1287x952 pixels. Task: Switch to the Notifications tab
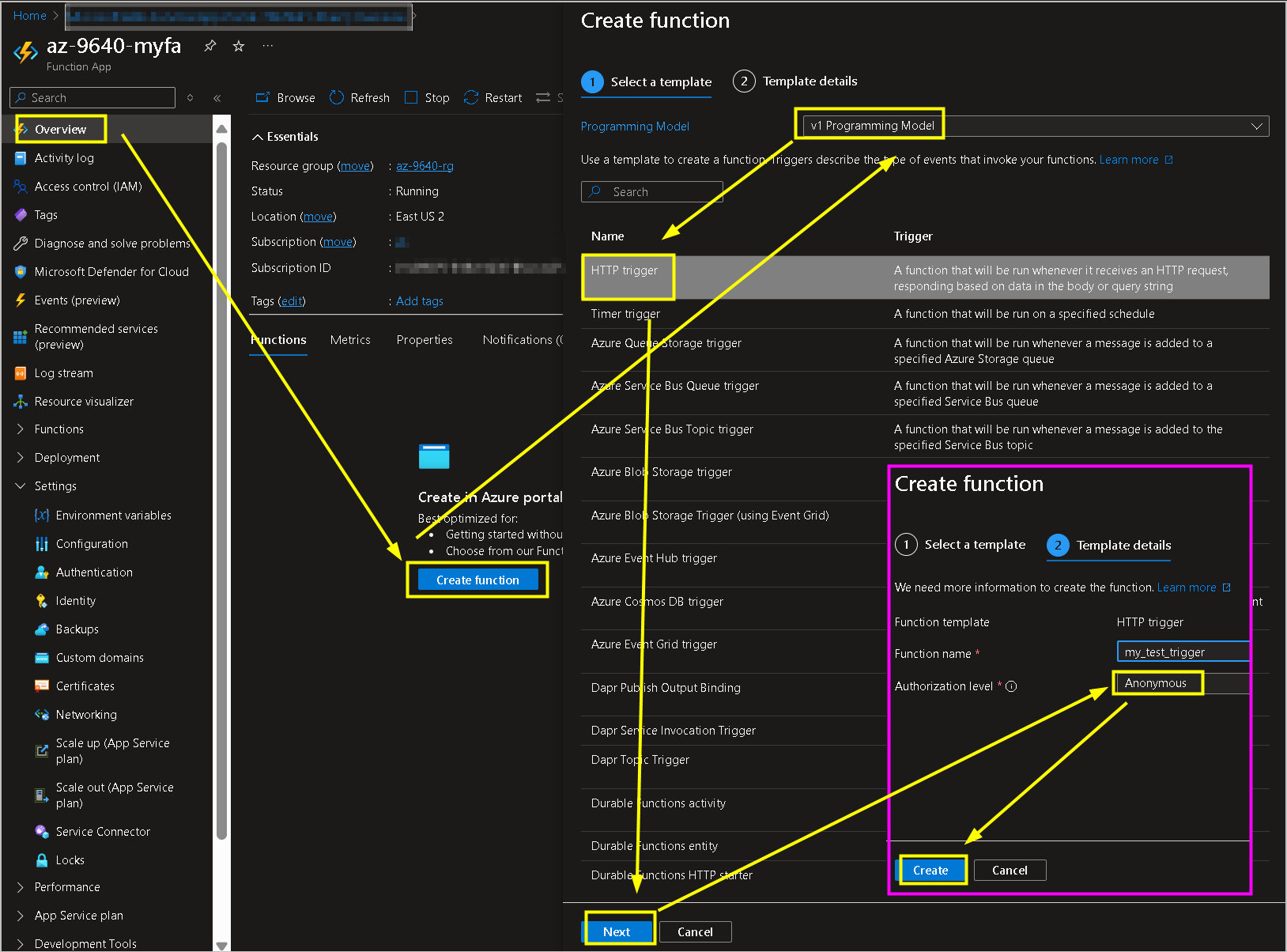tap(522, 340)
